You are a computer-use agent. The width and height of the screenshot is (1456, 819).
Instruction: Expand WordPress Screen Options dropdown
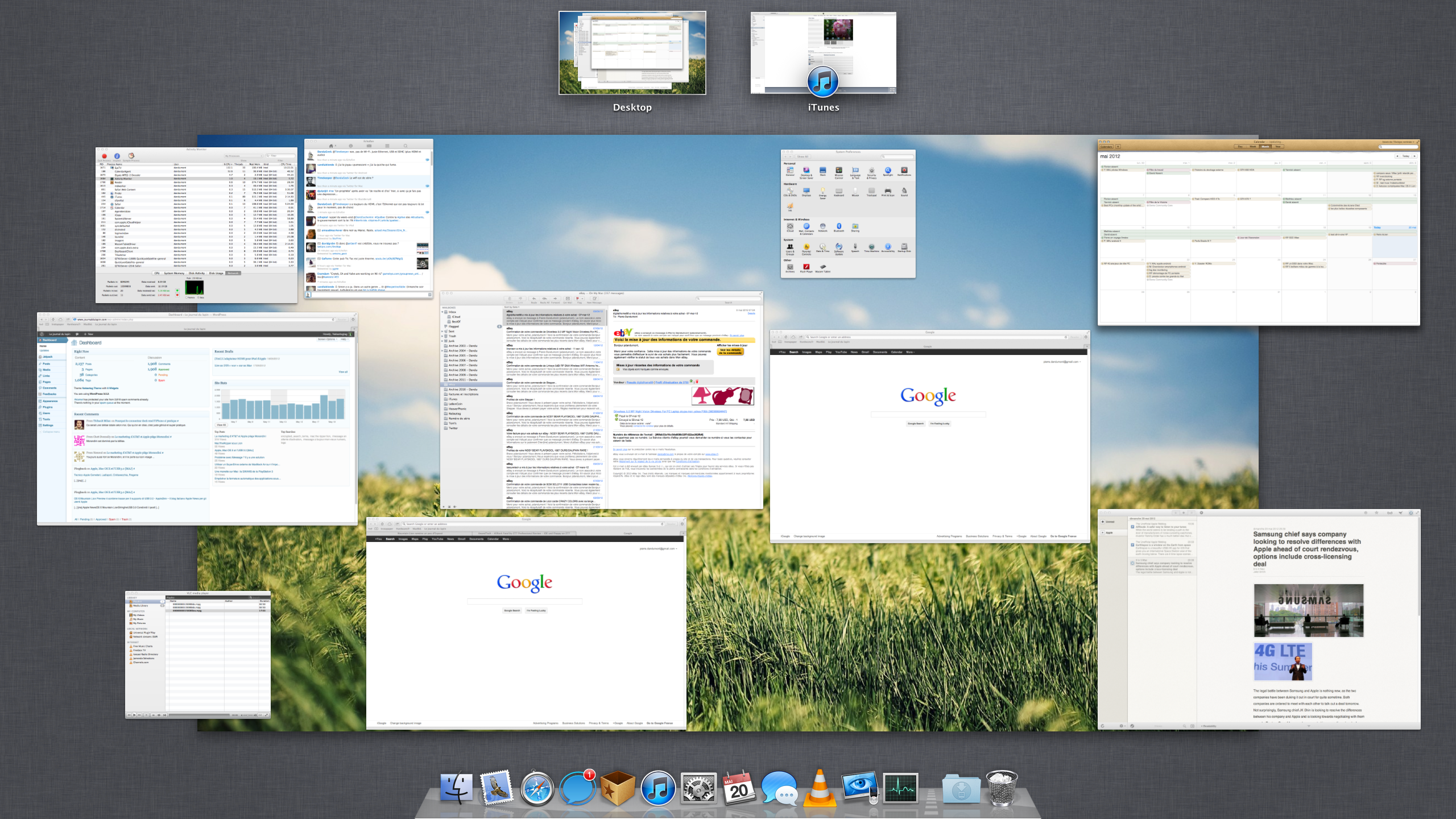click(x=326, y=340)
